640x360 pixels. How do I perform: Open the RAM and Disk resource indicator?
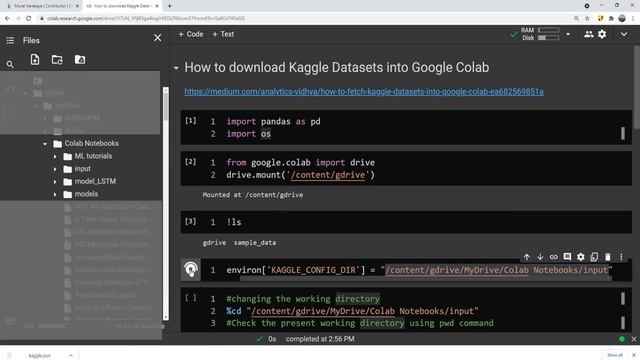pos(540,34)
